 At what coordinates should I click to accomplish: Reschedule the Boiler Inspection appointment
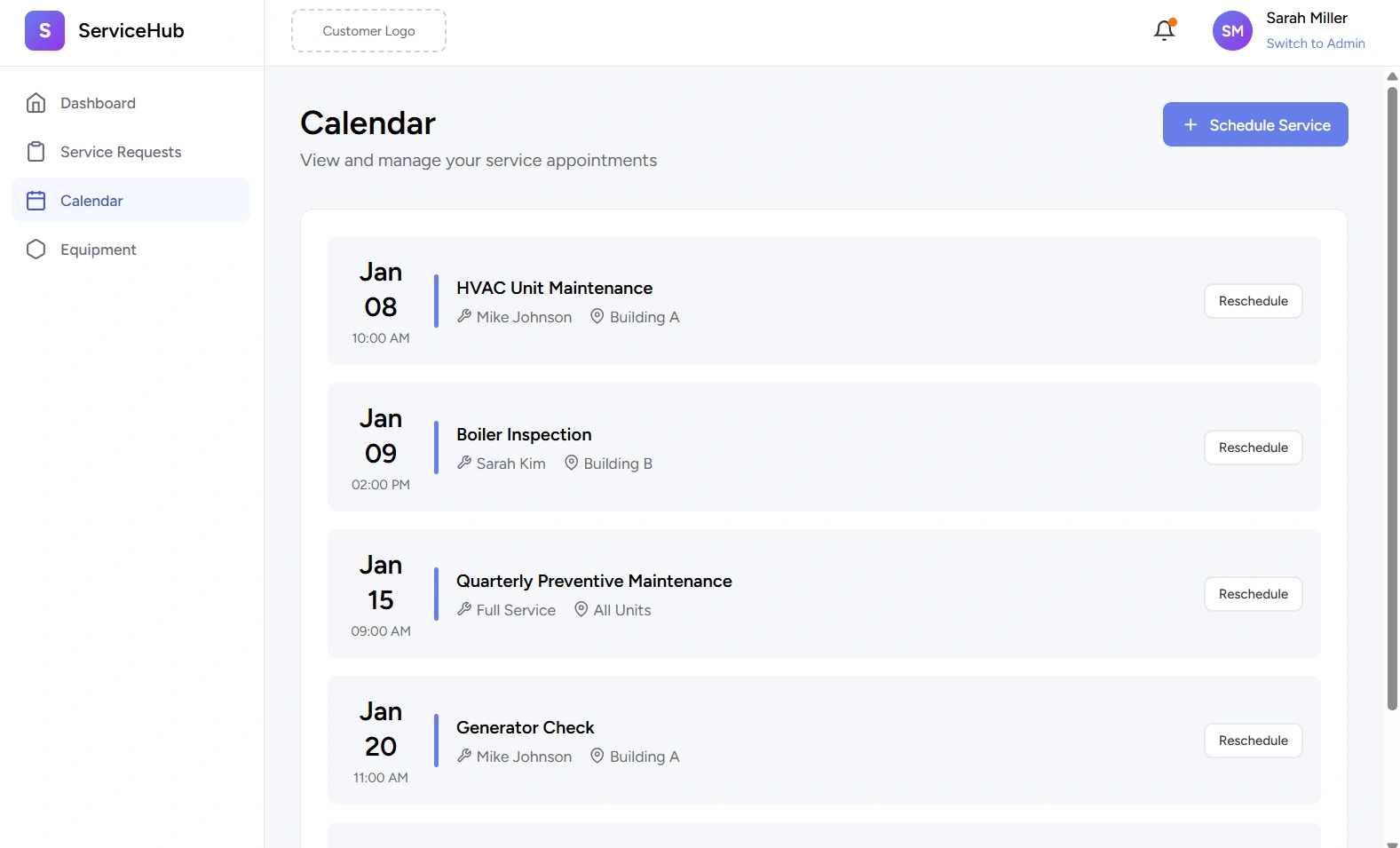coord(1253,448)
